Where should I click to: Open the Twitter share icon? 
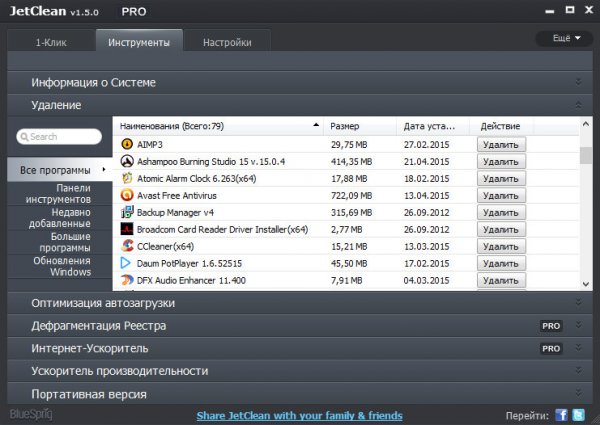[578, 415]
